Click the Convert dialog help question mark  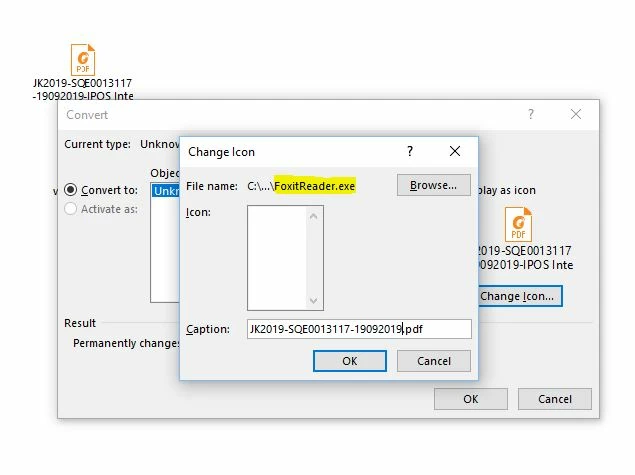click(531, 114)
